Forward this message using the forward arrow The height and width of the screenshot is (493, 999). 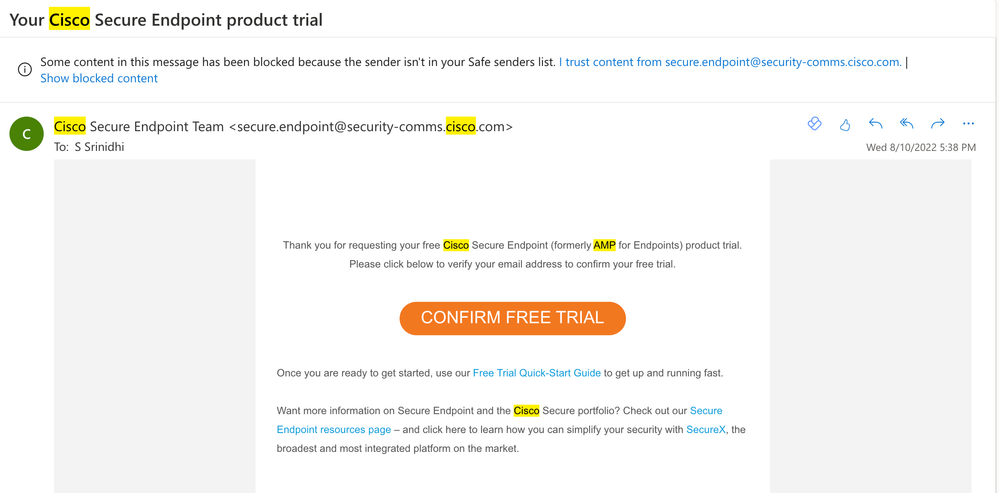pos(937,124)
